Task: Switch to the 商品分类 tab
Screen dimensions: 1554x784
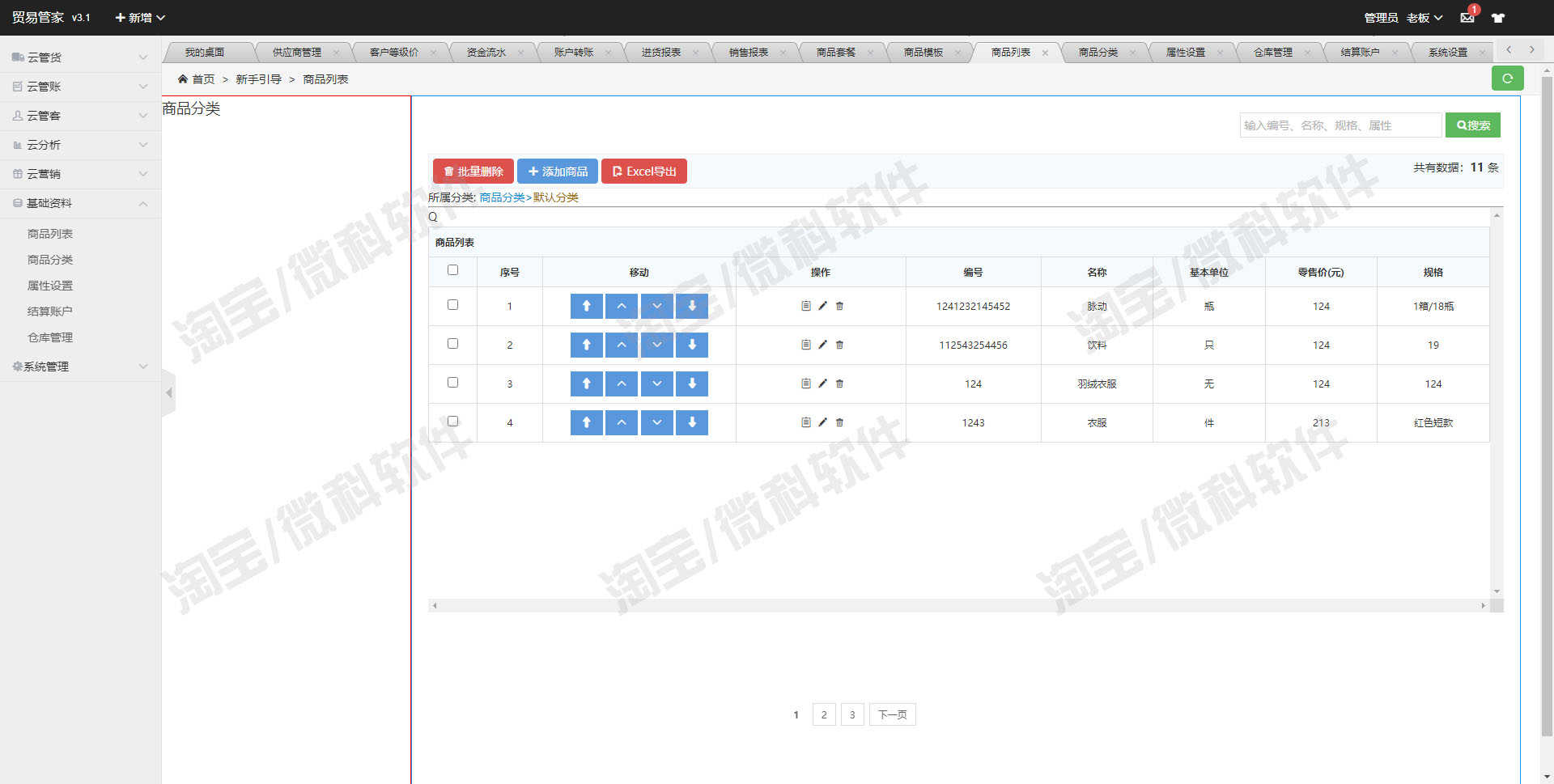Action: [1098, 53]
